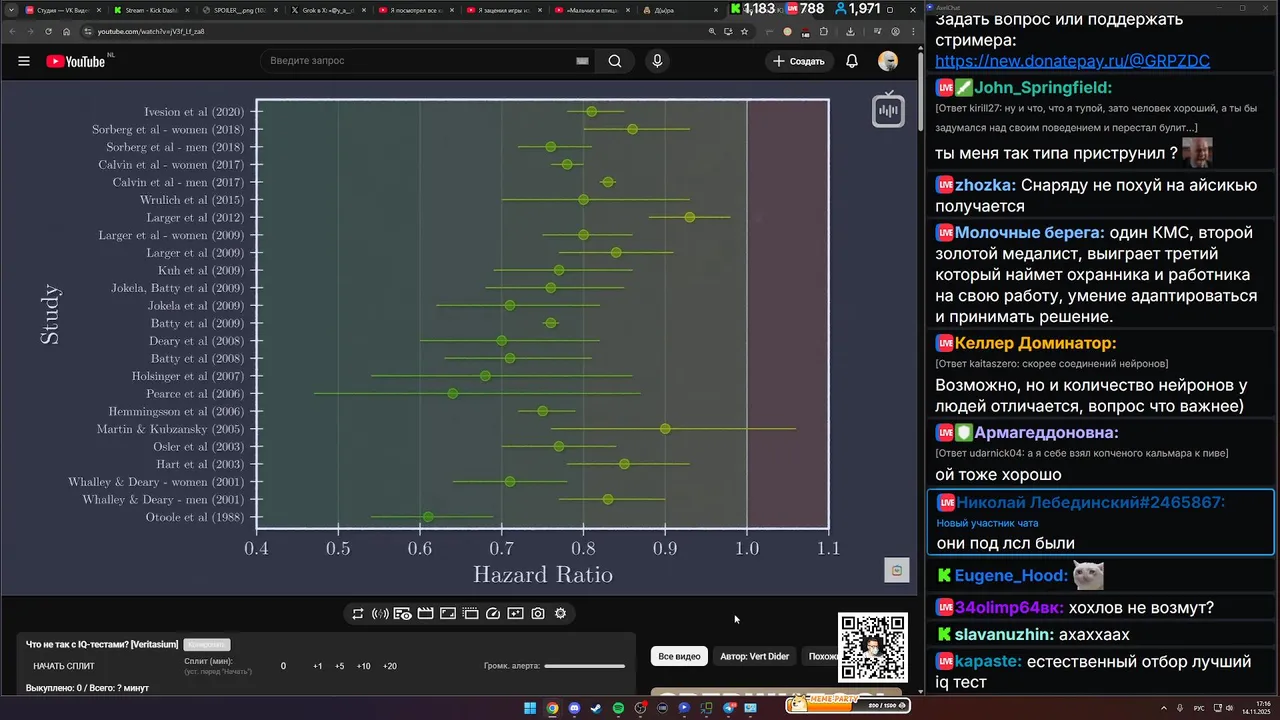Click the Создать button
Screen dimensions: 1280x720
pyautogui.click(x=798, y=61)
